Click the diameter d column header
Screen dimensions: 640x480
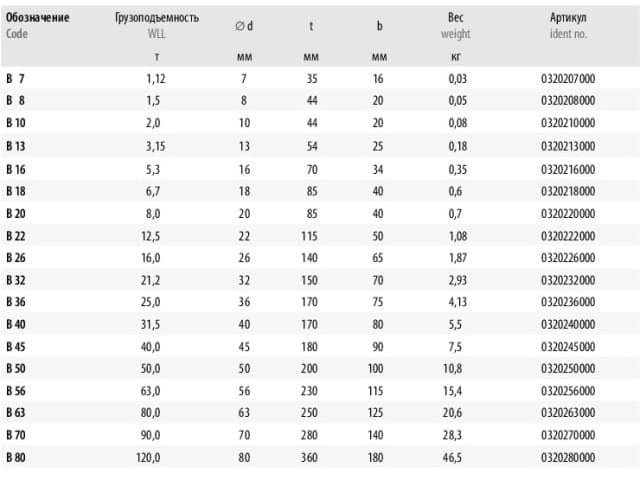[244, 26]
